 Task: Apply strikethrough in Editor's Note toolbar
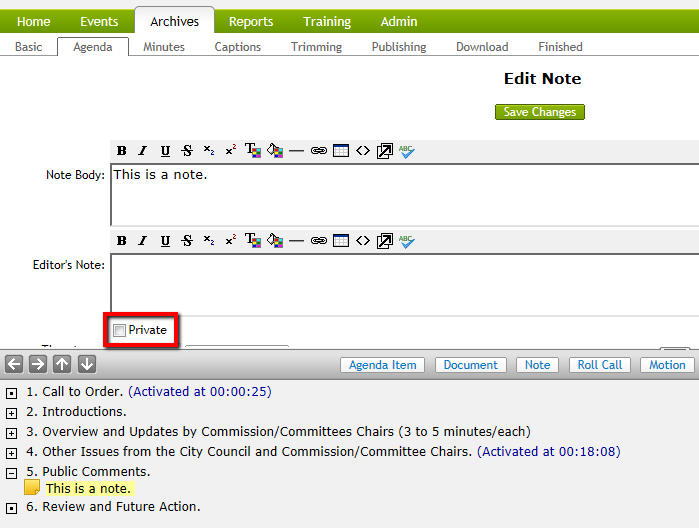pos(187,241)
